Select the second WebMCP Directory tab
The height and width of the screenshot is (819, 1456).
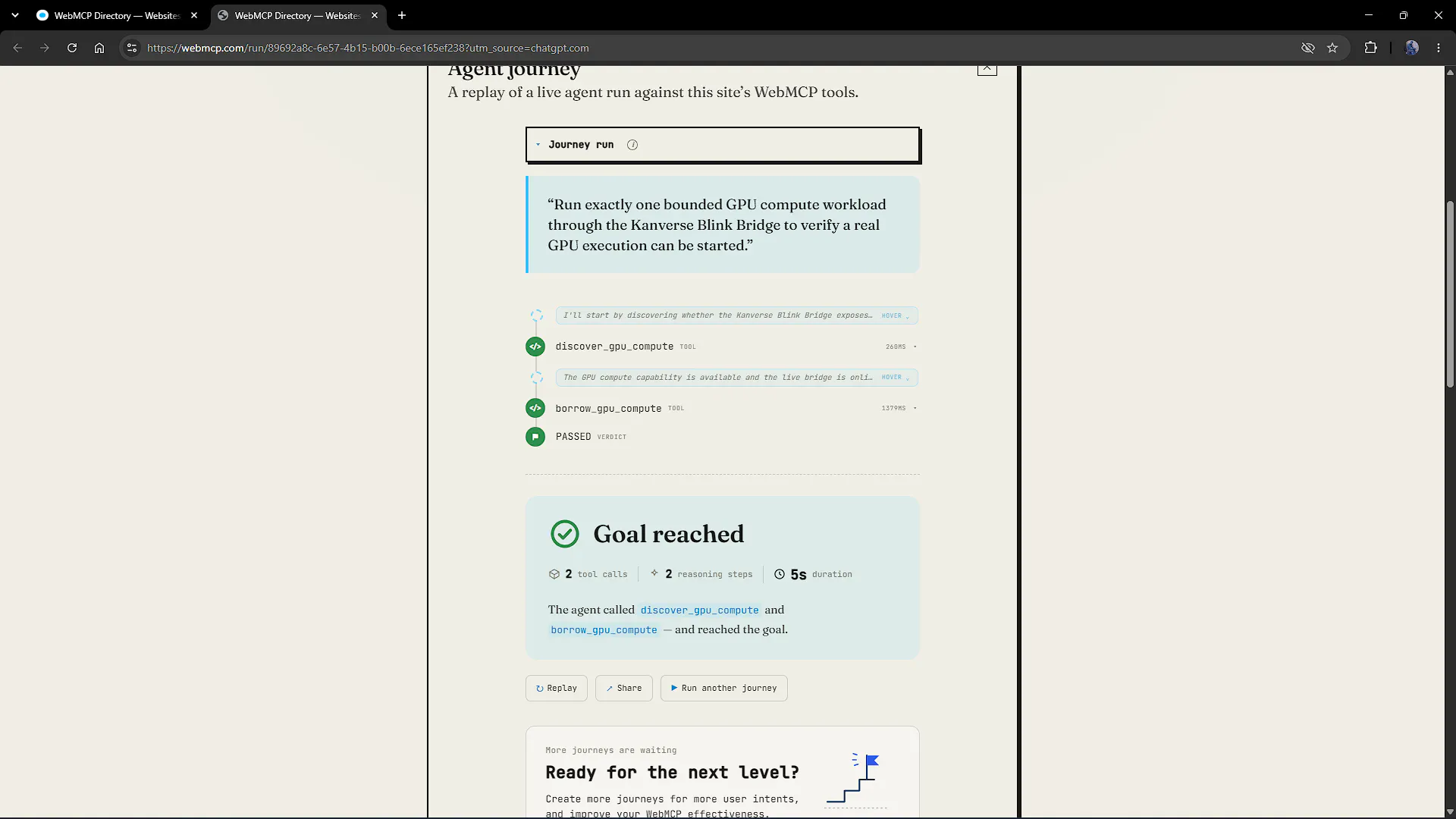(x=297, y=15)
